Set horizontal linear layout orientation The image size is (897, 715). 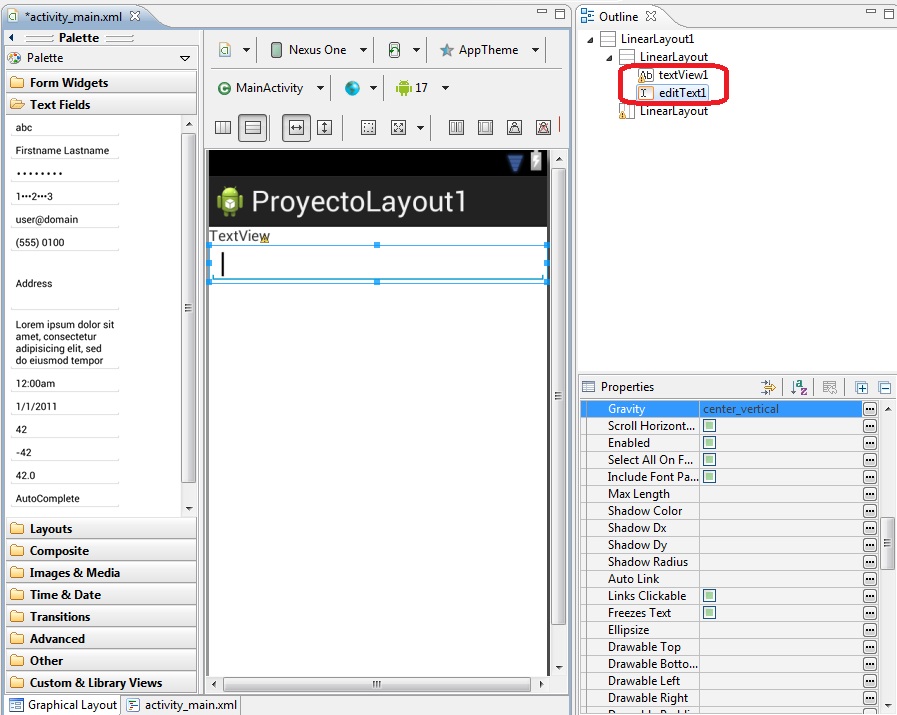[x=223, y=128]
